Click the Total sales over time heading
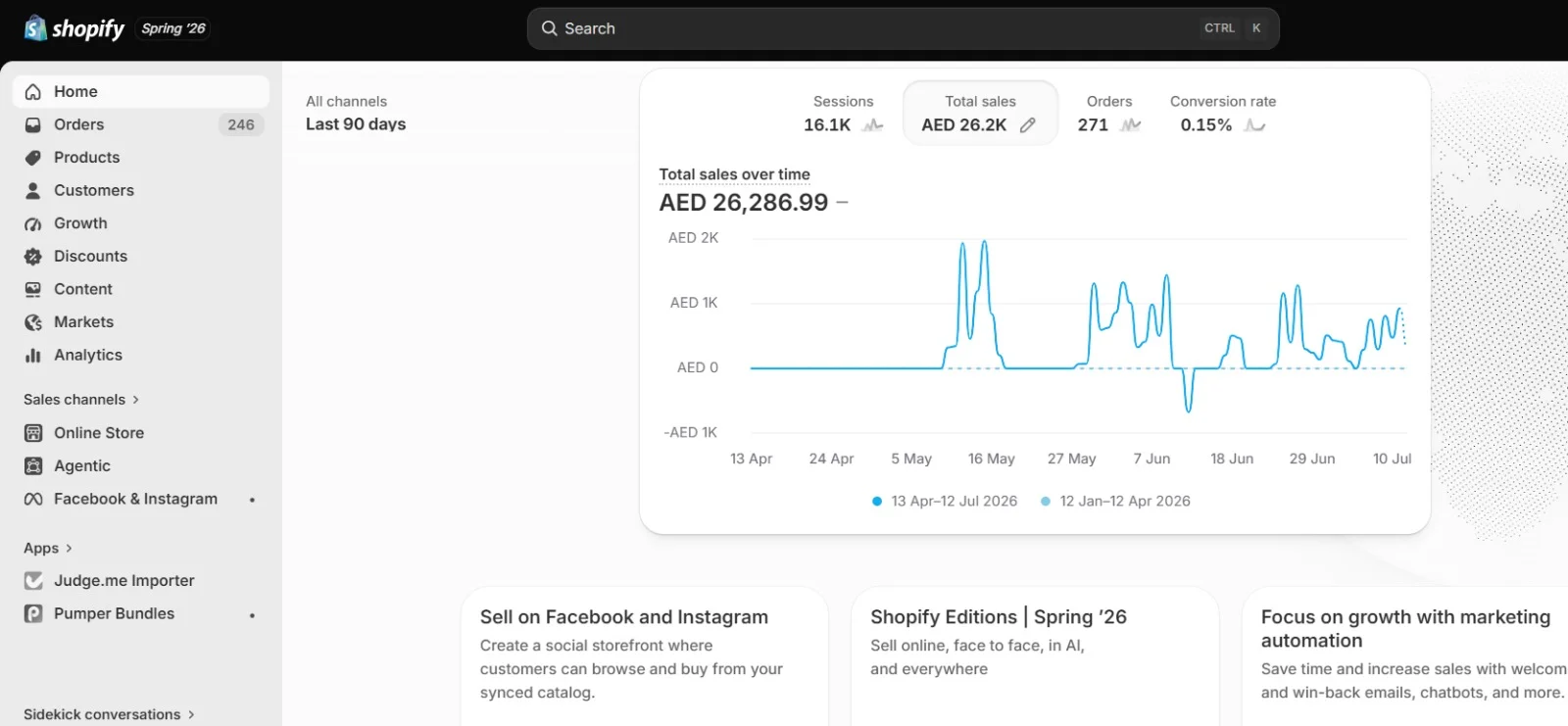Viewport: 1568px width, 726px height. tap(735, 174)
